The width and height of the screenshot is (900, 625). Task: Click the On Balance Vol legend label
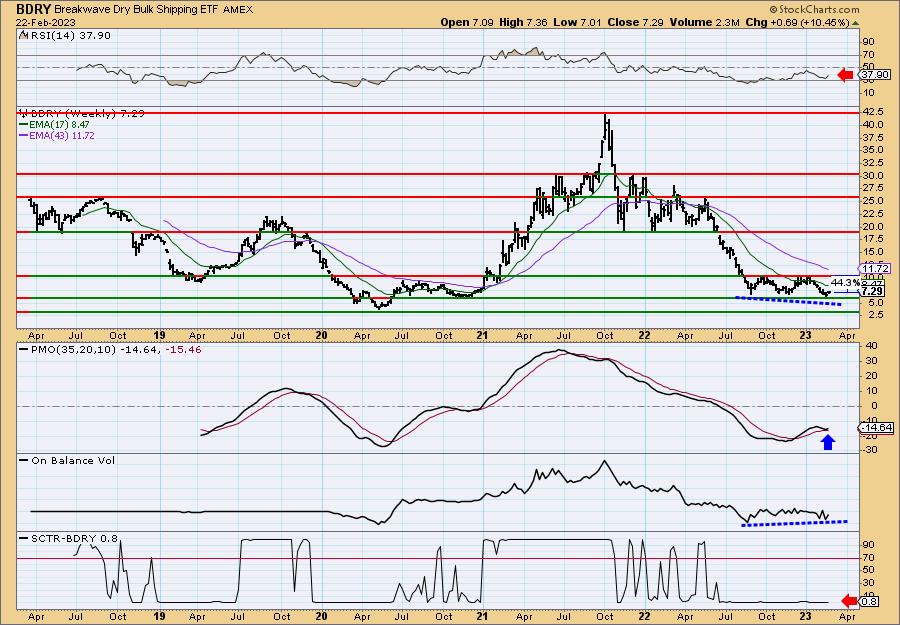tap(68, 460)
